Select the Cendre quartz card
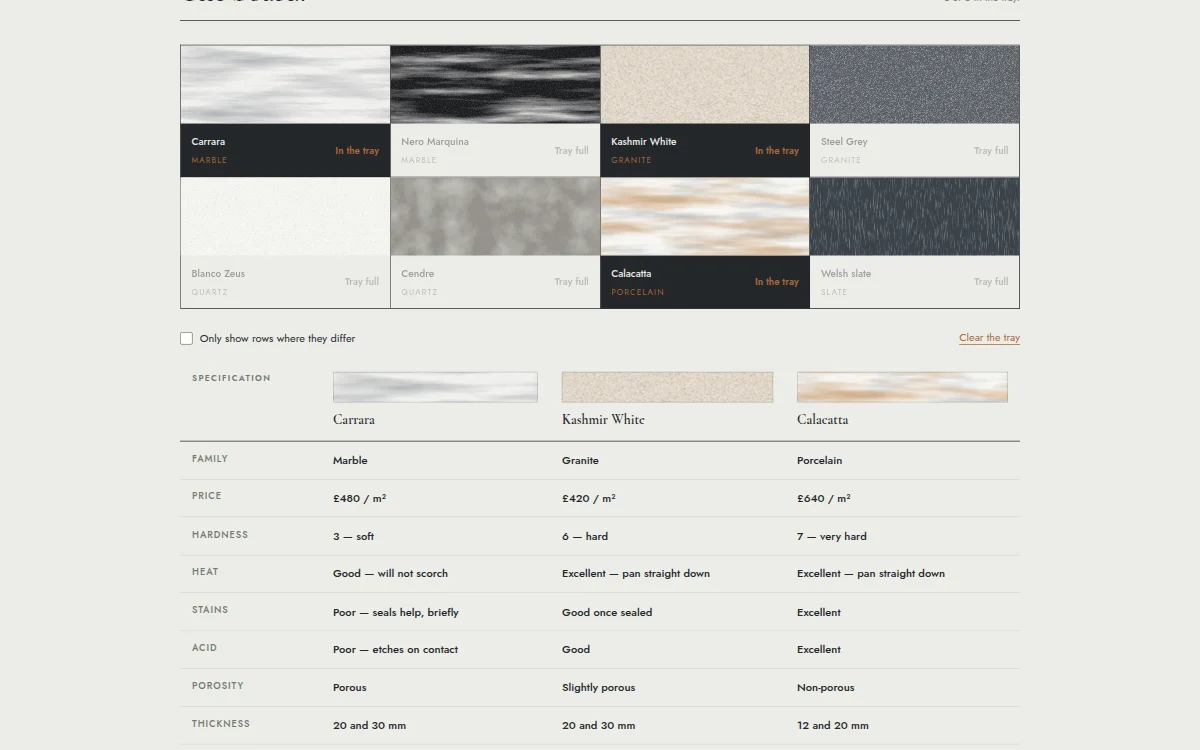 (495, 243)
